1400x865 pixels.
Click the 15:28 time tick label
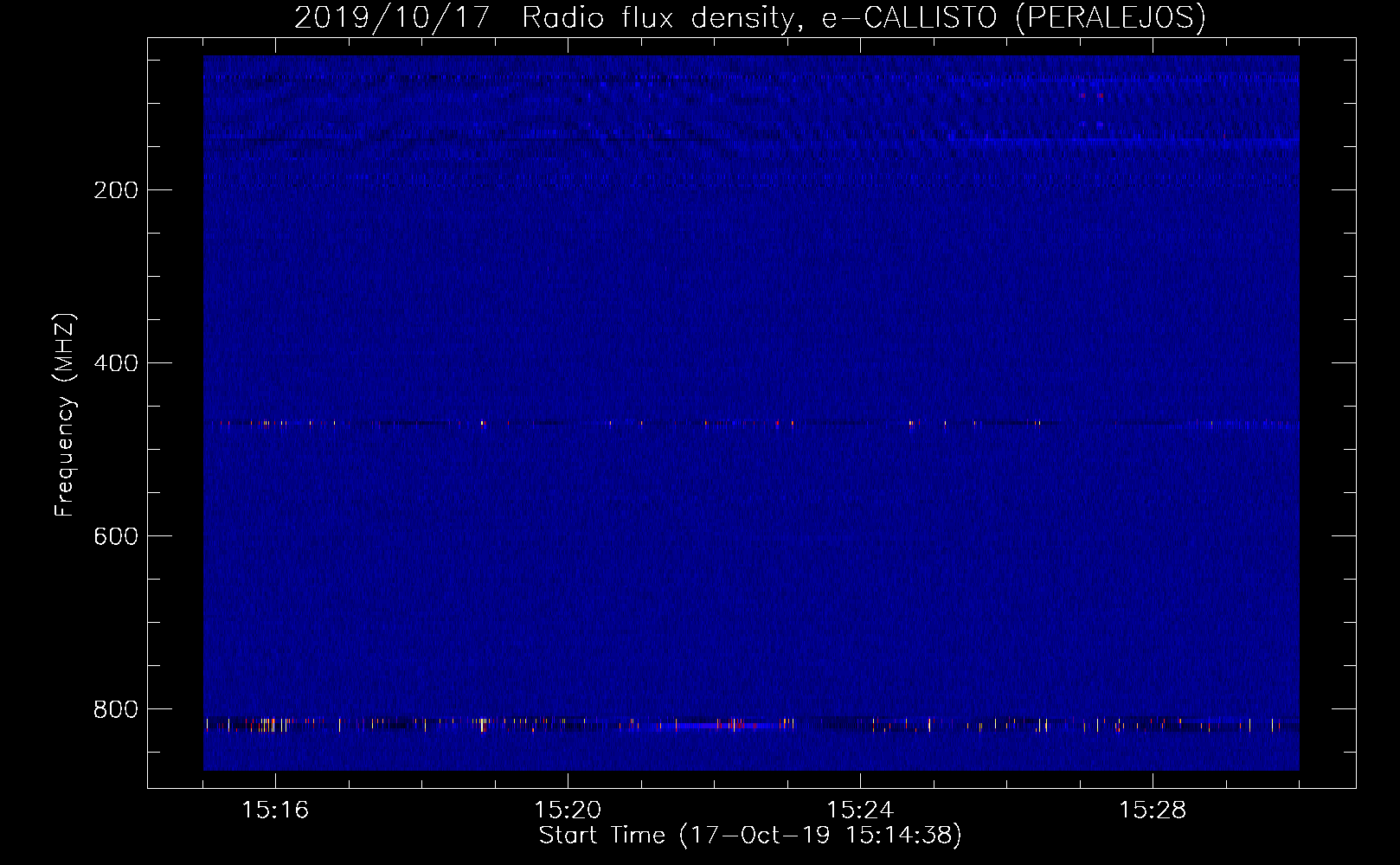pyautogui.click(x=1153, y=811)
